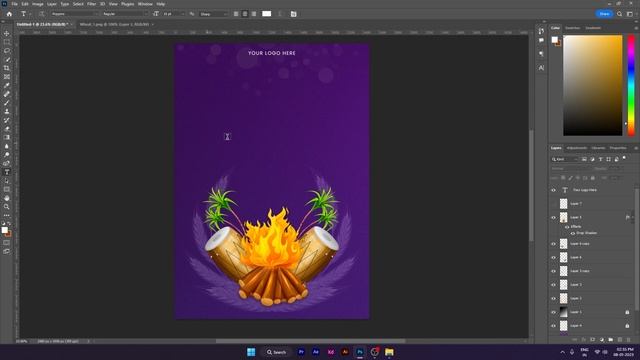The image size is (640, 360).
Task: Open the layer filter Kind dropdown
Action: point(565,159)
